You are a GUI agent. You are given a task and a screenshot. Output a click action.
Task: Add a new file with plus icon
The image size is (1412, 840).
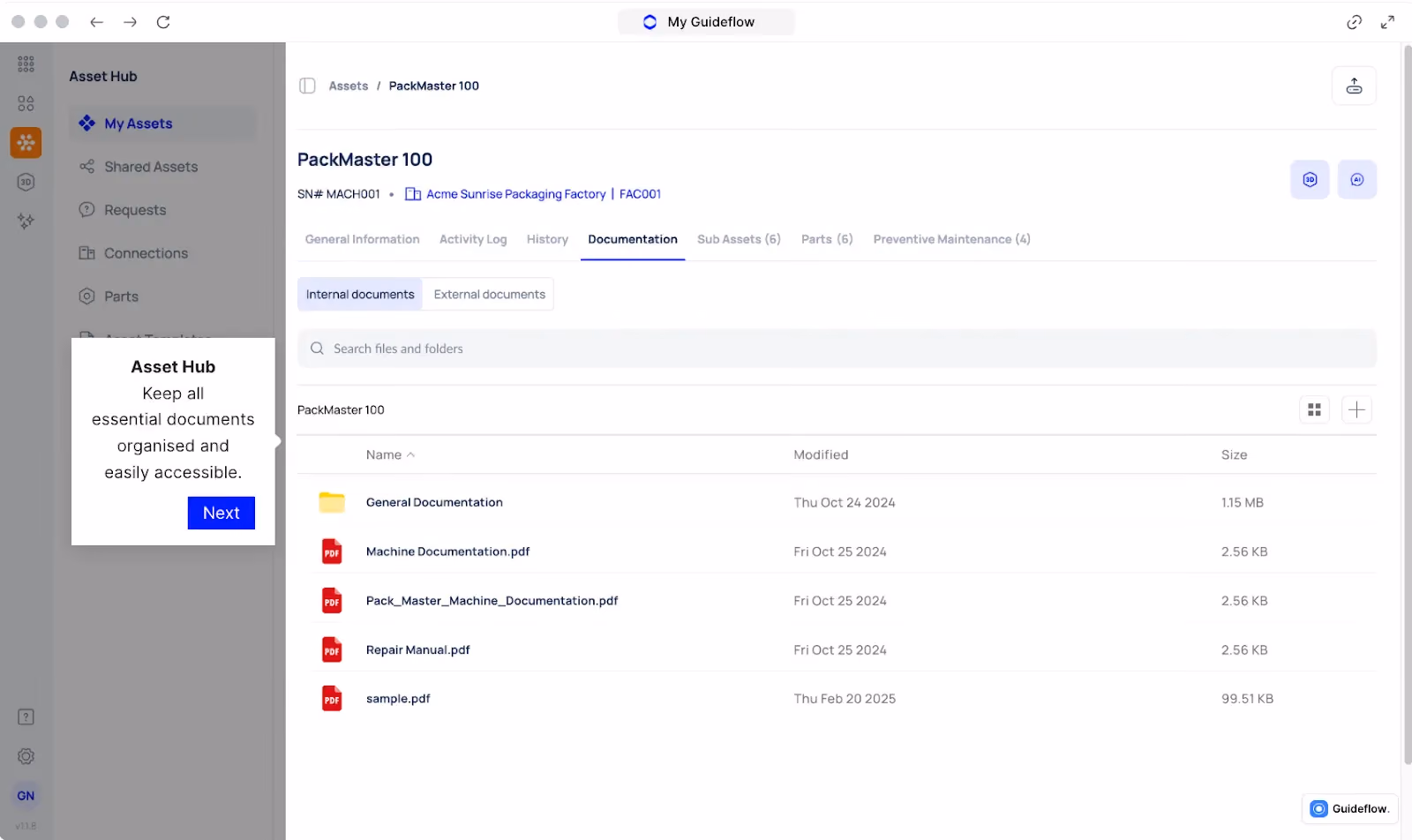(1357, 409)
